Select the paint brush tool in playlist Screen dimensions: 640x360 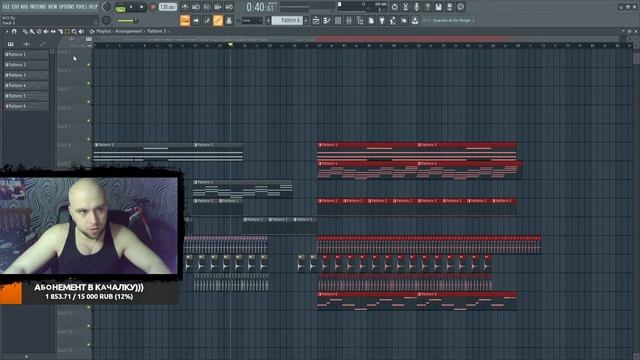(32, 31)
